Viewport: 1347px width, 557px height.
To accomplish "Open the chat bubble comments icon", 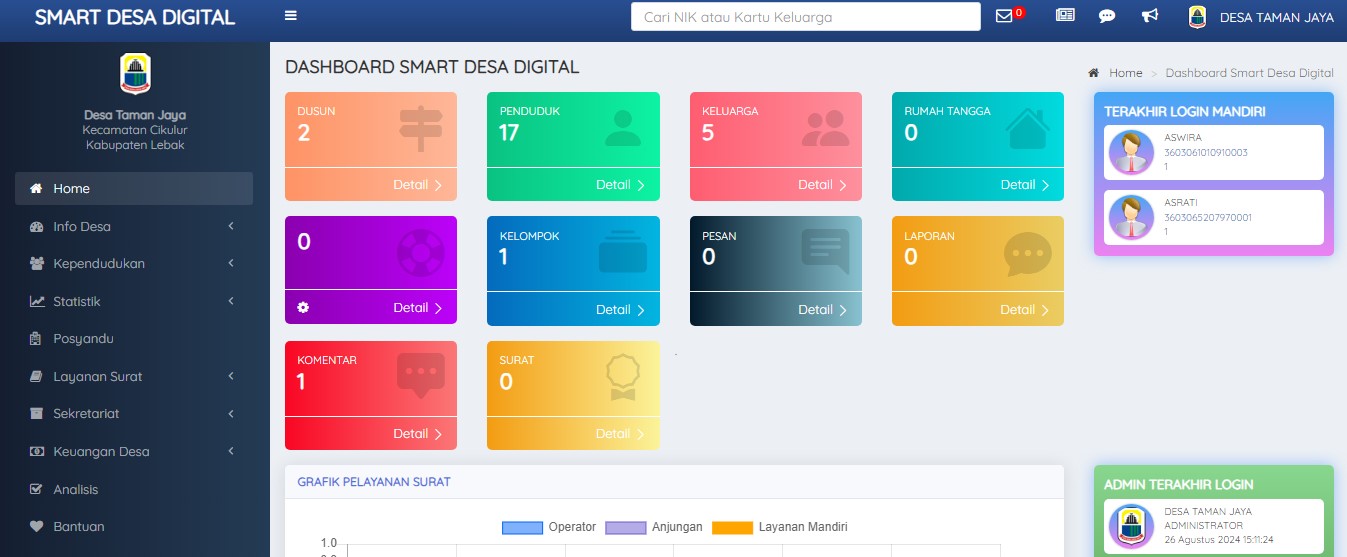I will 1107,16.
